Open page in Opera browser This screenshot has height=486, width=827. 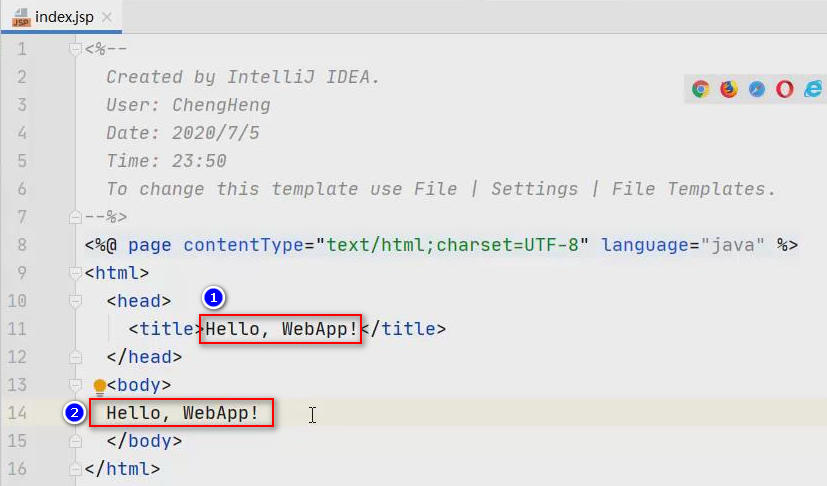coord(785,89)
